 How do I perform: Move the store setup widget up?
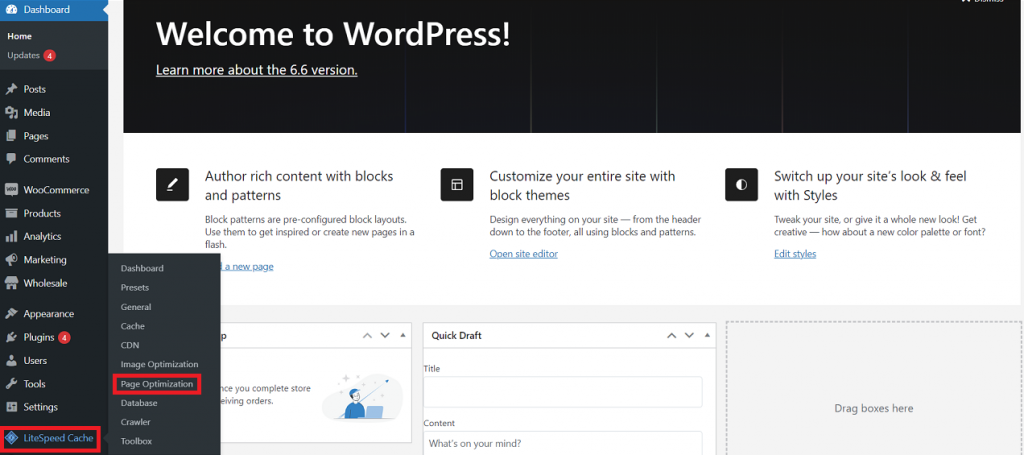(367, 336)
